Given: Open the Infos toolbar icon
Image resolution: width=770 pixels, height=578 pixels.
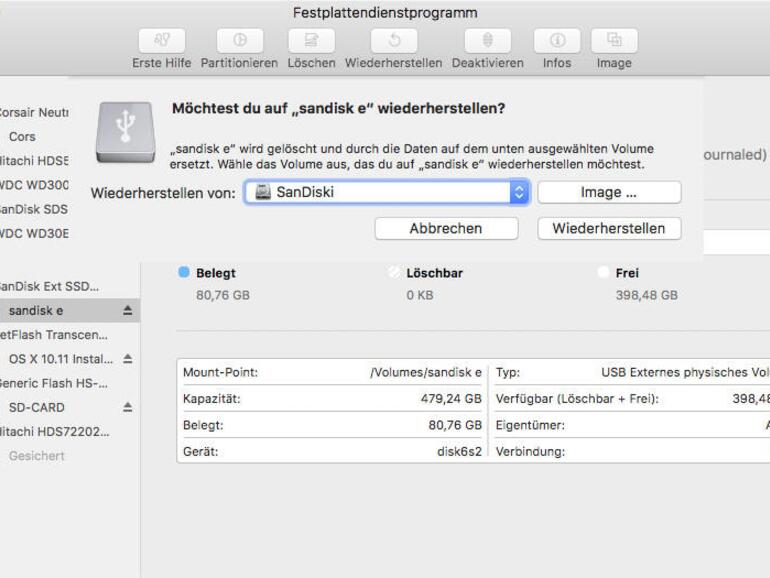Looking at the screenshot, I should [557, 41].
